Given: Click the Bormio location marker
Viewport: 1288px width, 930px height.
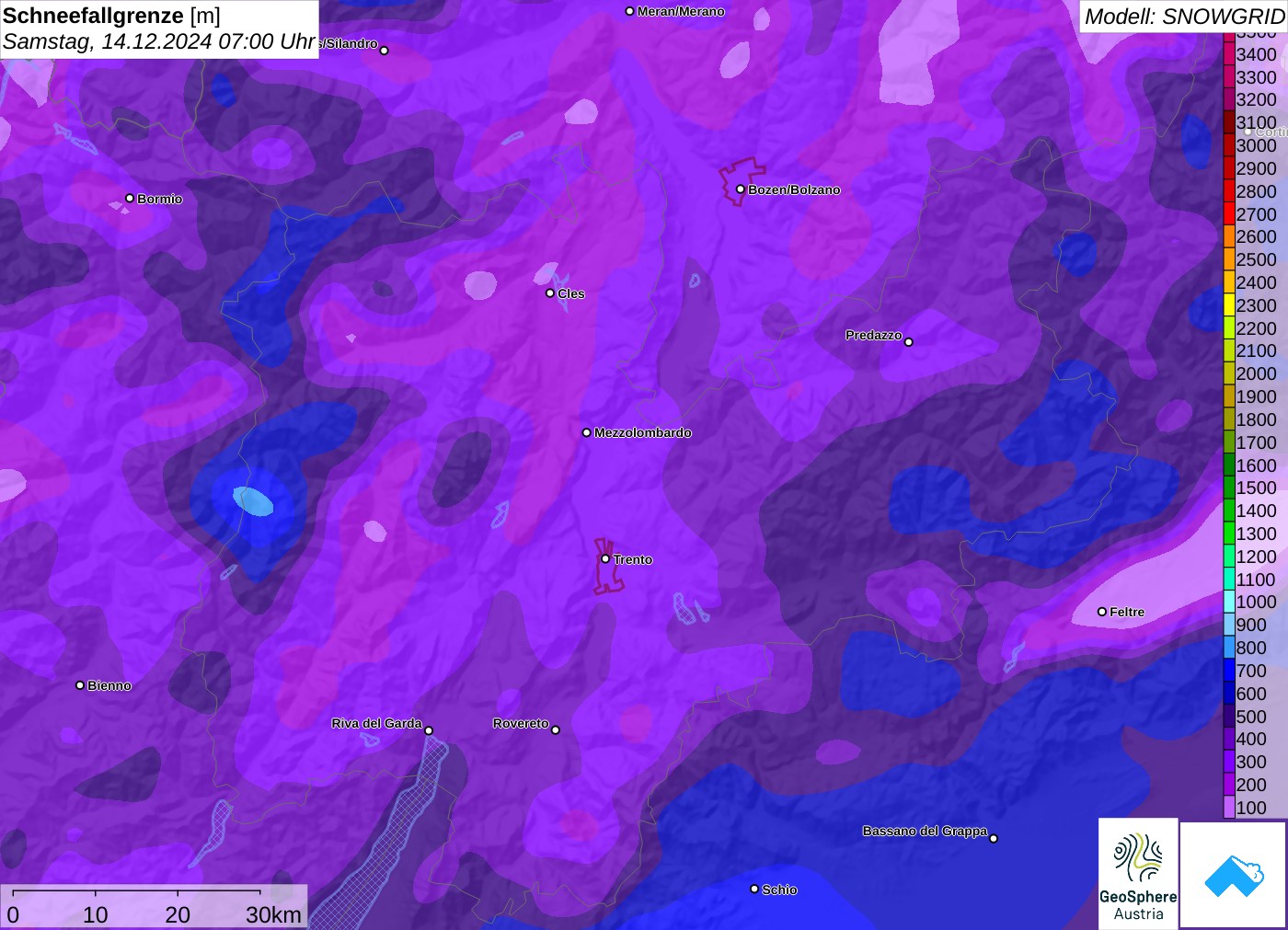Looking at the screenshot, I should (130, 199).
